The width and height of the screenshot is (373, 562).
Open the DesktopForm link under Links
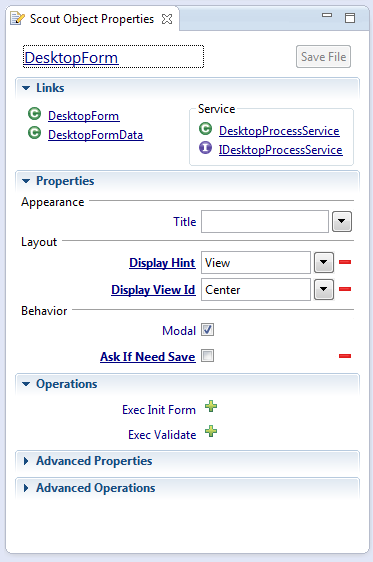[x=83, y=116]
